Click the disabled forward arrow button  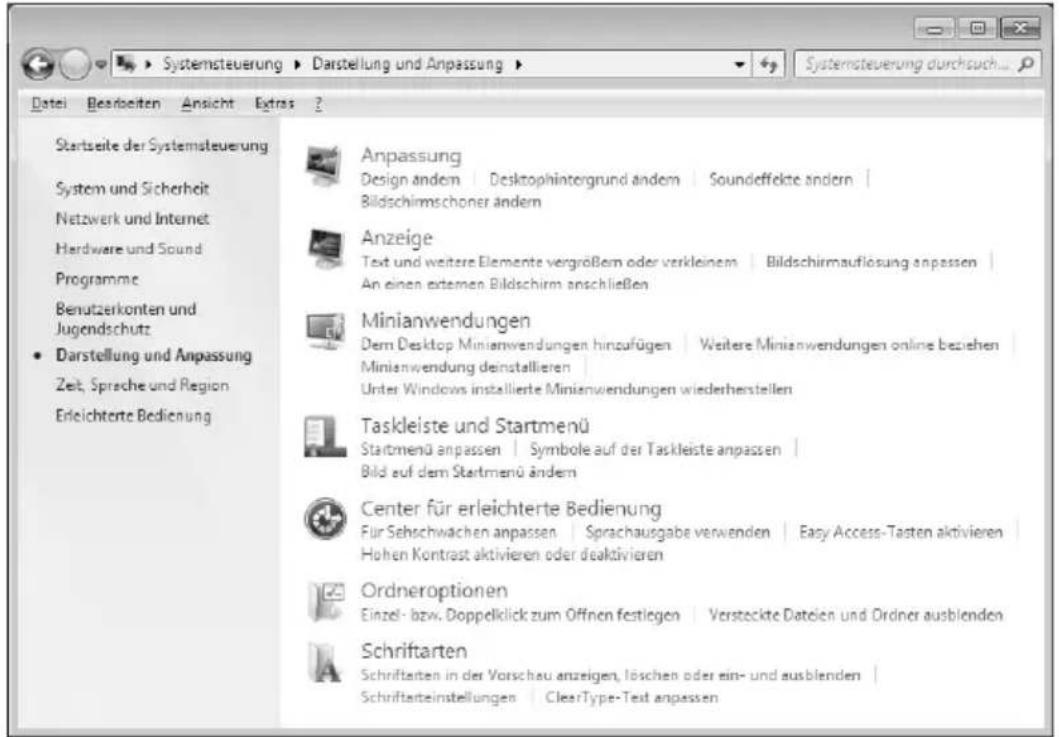pyautogui.click(x=74, y=65)
